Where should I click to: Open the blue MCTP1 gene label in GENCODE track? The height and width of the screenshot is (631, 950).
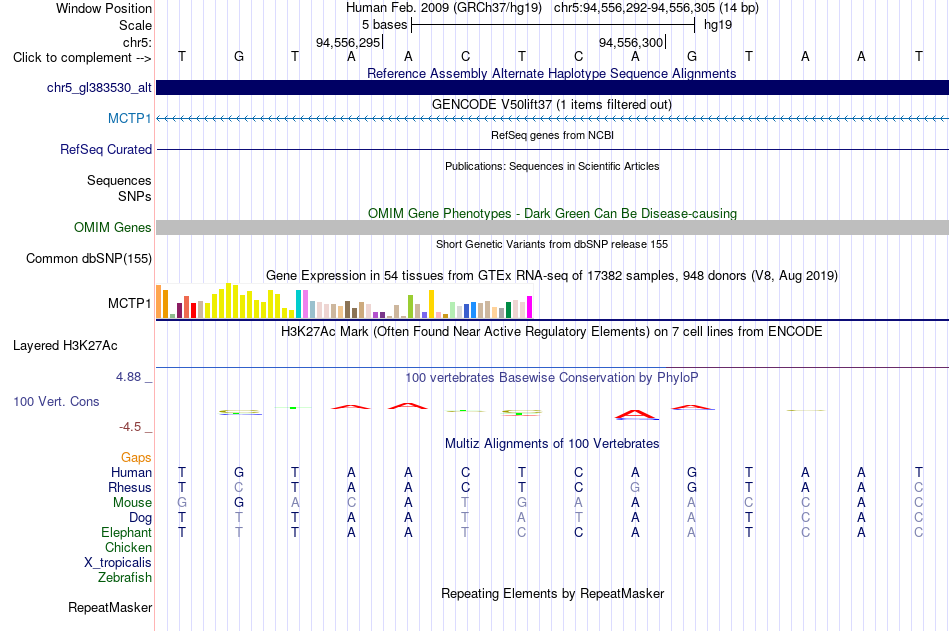(x=129, y=118)
